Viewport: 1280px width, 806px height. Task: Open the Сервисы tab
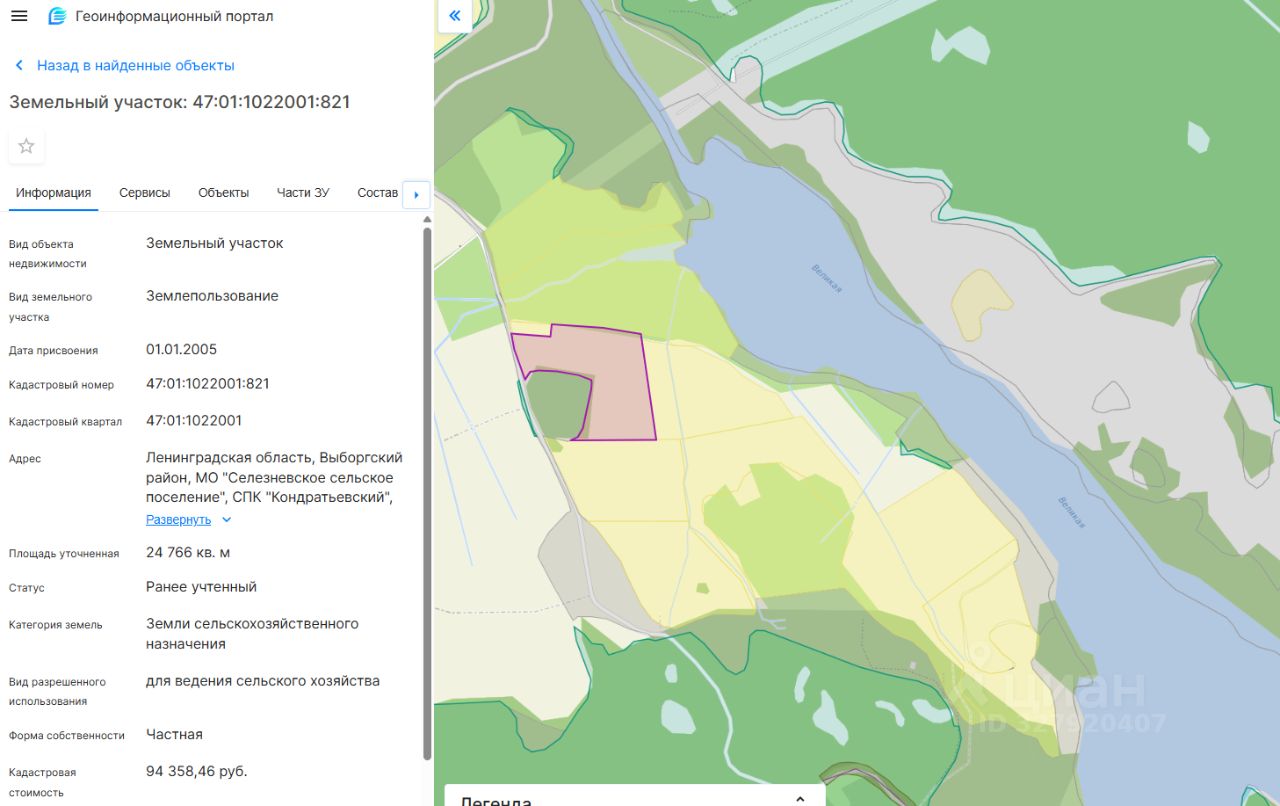click(x=145, y=193)
